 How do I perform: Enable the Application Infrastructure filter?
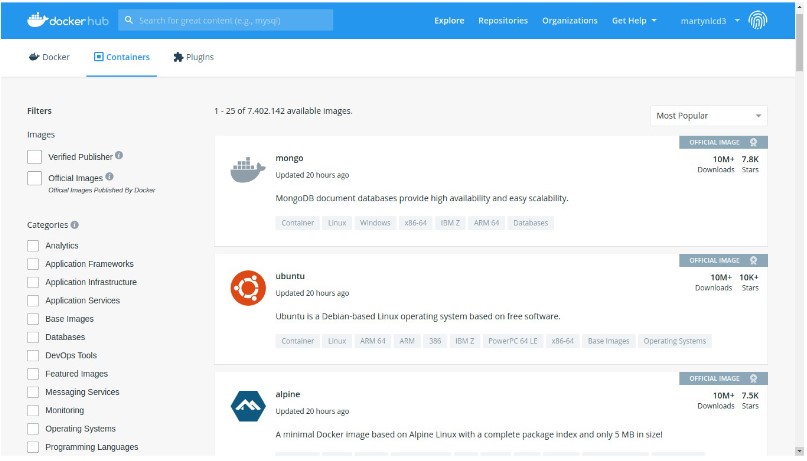(x=33, y=282)
